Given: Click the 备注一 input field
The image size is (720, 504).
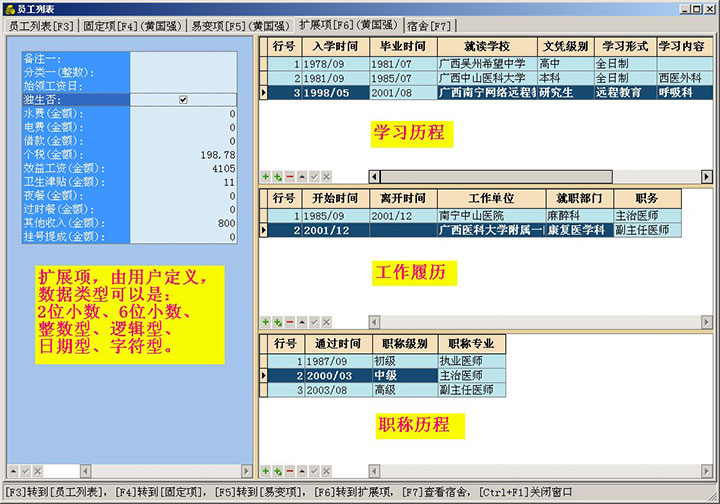Looking at the screenshot, I should coord(185,58).
